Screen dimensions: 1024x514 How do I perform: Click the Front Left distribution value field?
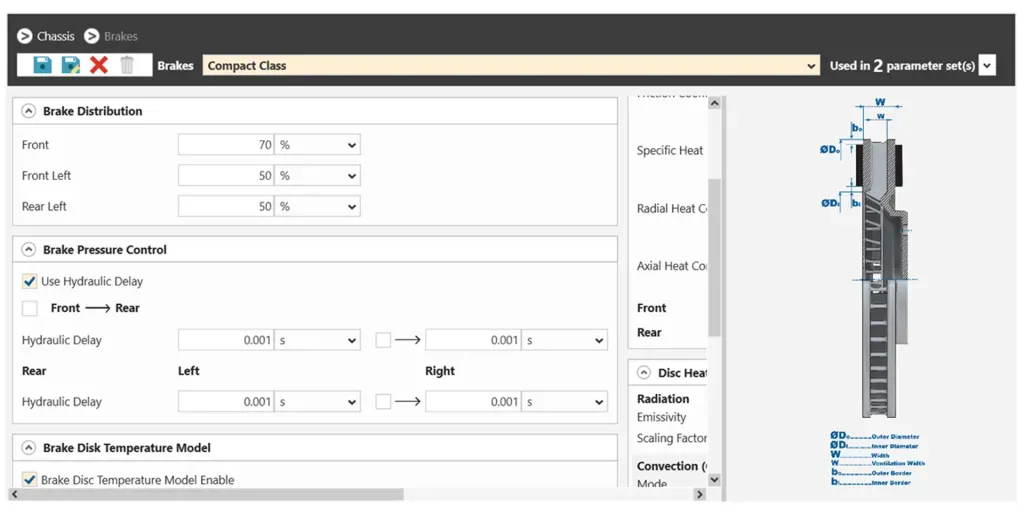(226, 176)
